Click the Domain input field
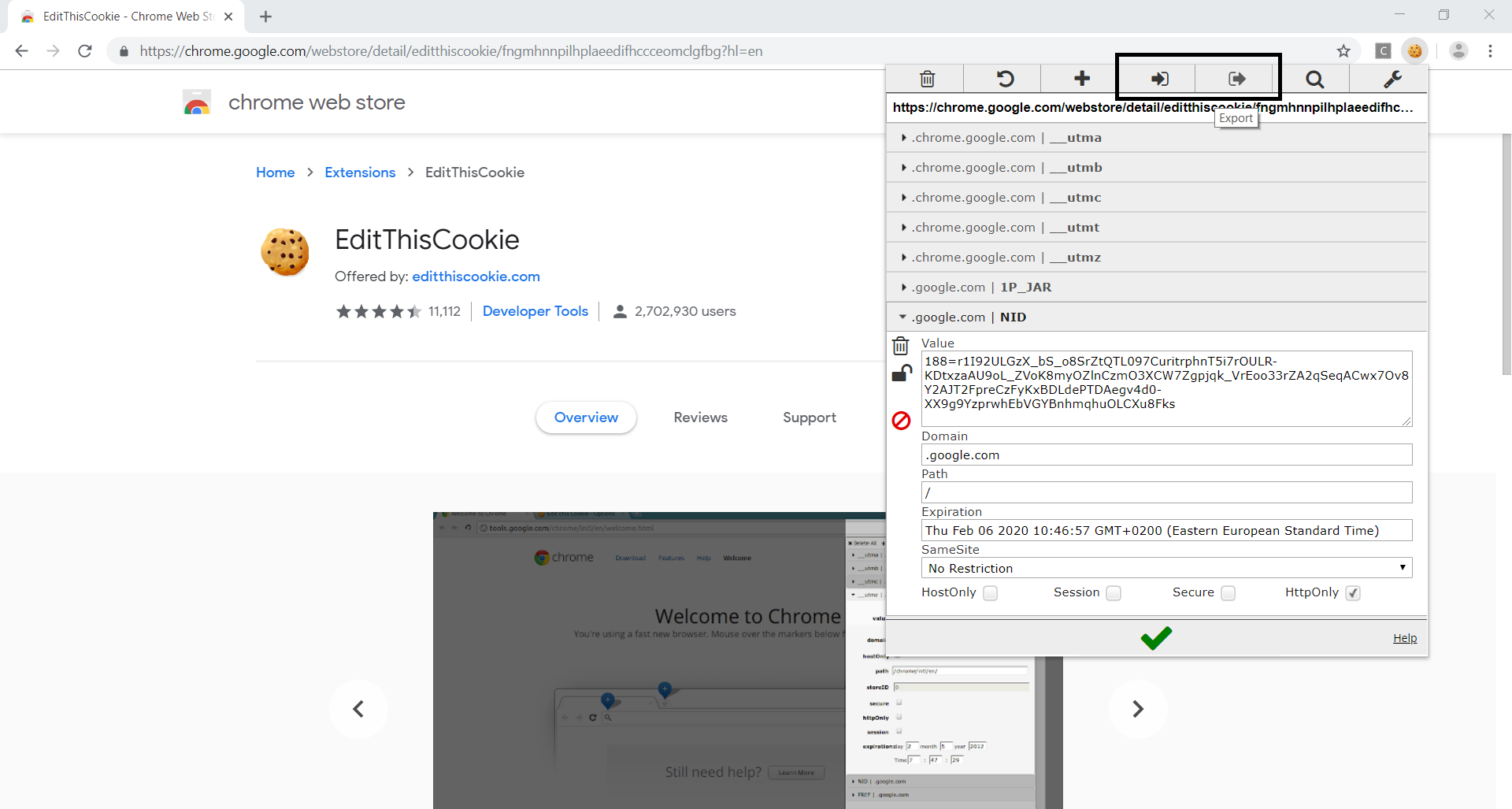The width and height of the screenshot is (1512, 809). click(x=1166, y=455)
